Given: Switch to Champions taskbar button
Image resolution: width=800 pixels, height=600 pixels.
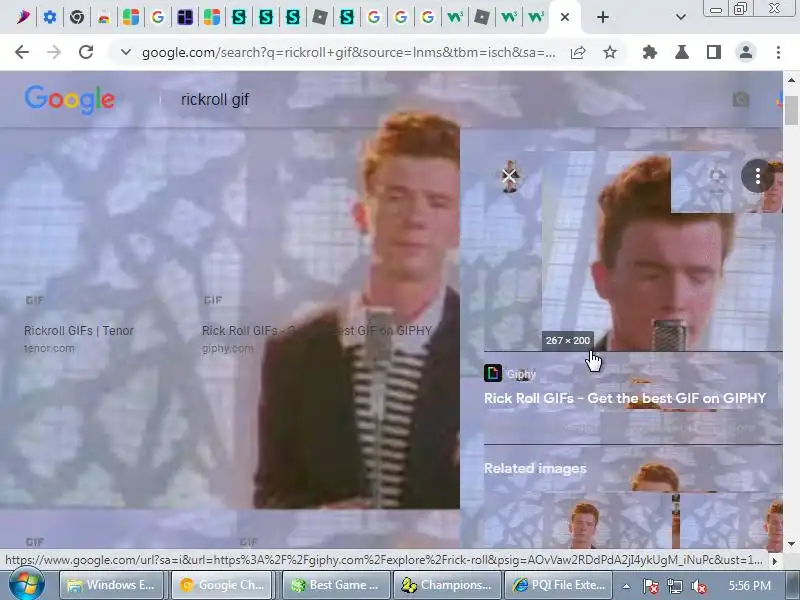Looking at the screenshot, I should tap(446, 585).
